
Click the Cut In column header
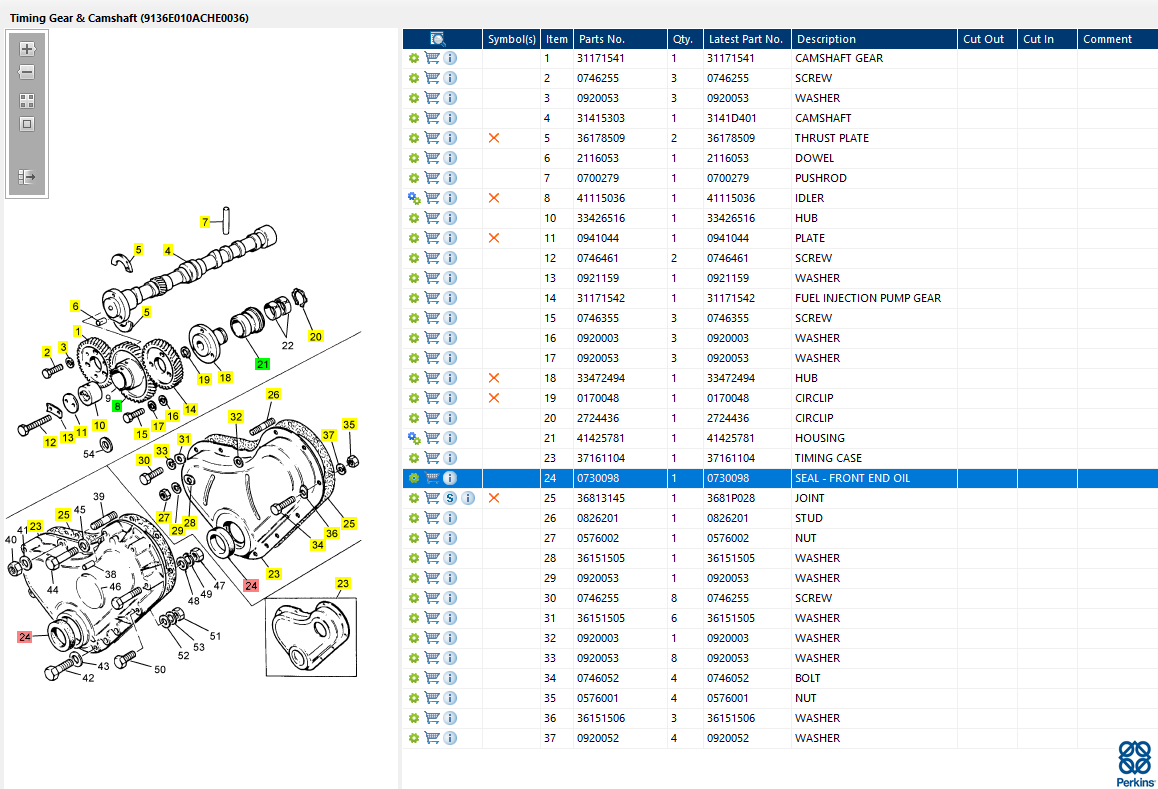coord(1046,39)
